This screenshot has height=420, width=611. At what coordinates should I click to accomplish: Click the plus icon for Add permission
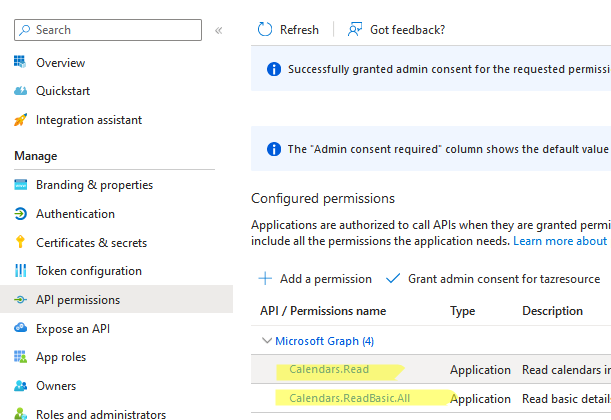265,279
